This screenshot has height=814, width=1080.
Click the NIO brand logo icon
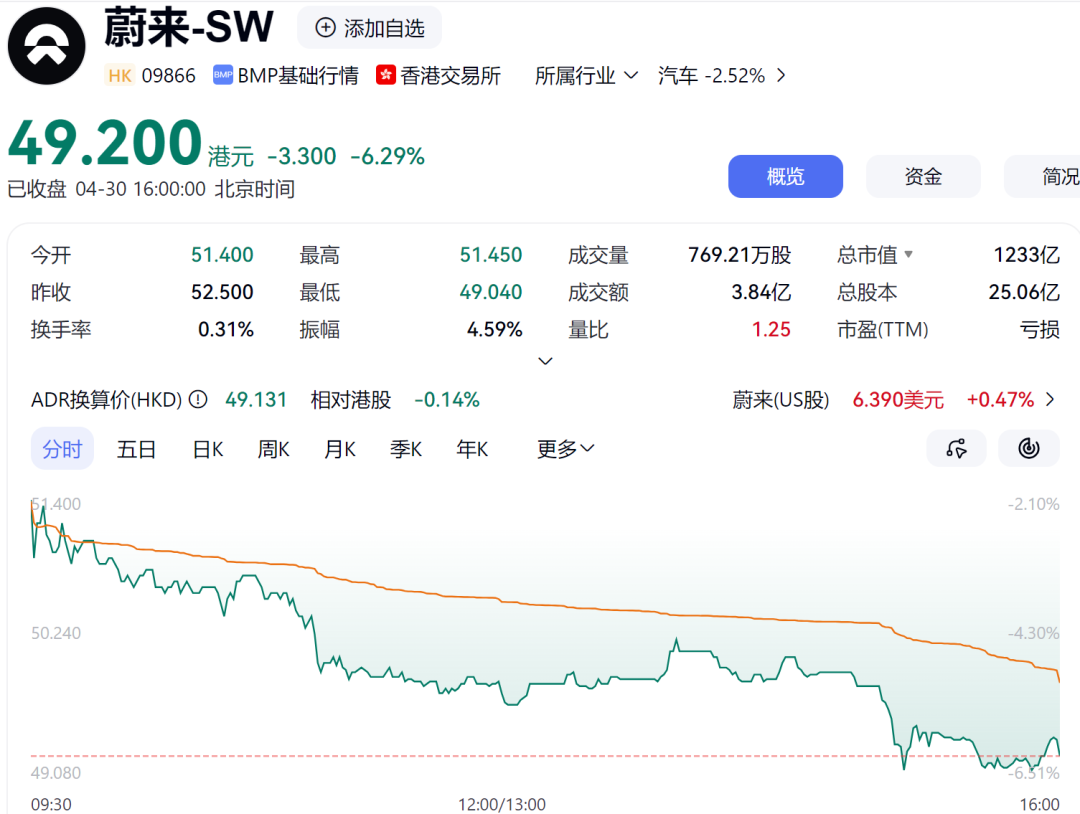(x=46, y=45)
